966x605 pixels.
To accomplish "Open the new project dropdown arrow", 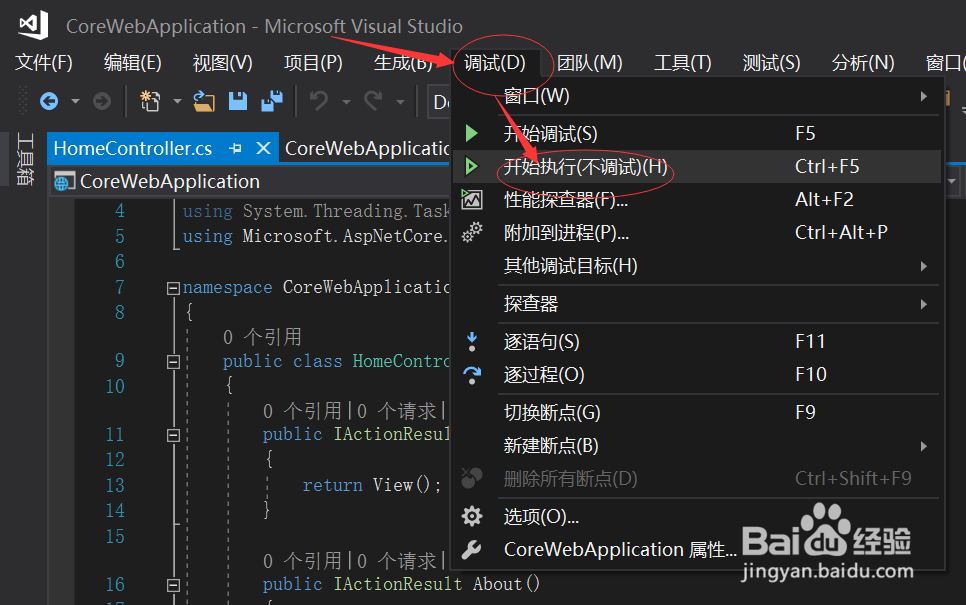I will coord(177,100).
